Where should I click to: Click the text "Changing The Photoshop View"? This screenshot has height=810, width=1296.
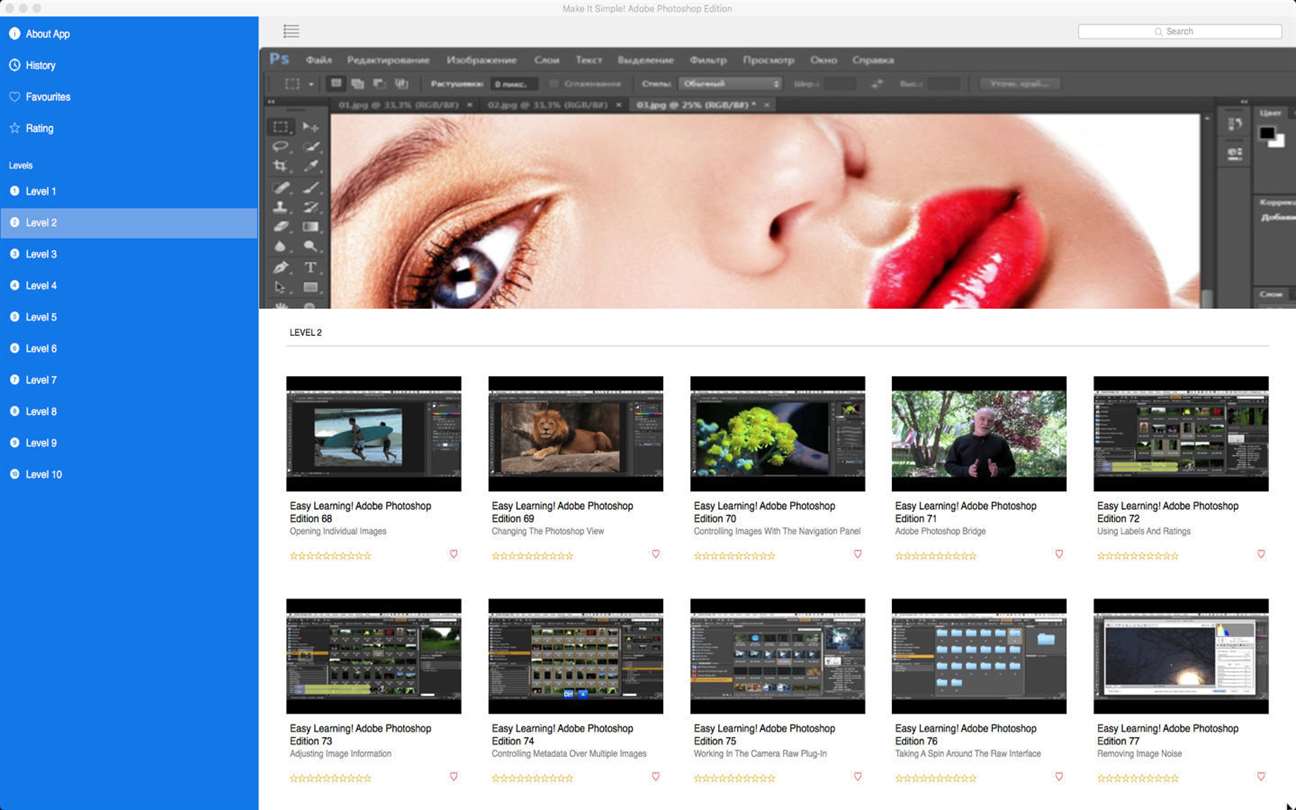click(548, 532)
